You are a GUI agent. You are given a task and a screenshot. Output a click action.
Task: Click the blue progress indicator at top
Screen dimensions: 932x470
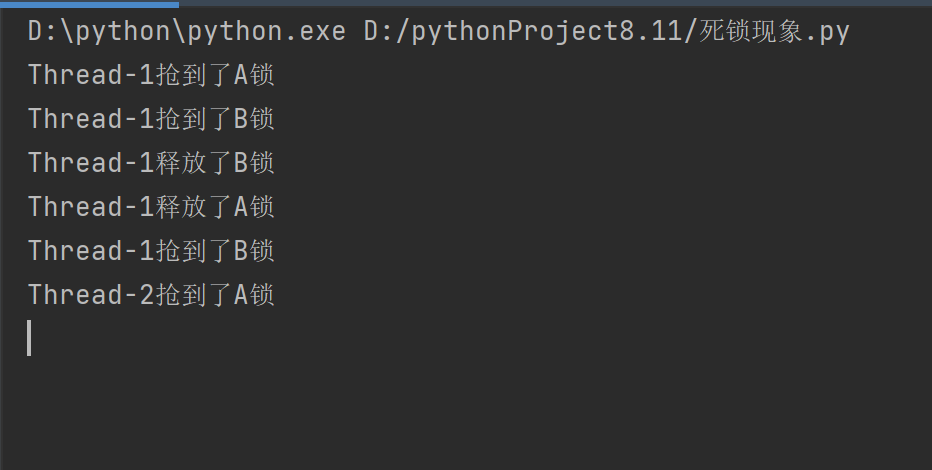89,3
